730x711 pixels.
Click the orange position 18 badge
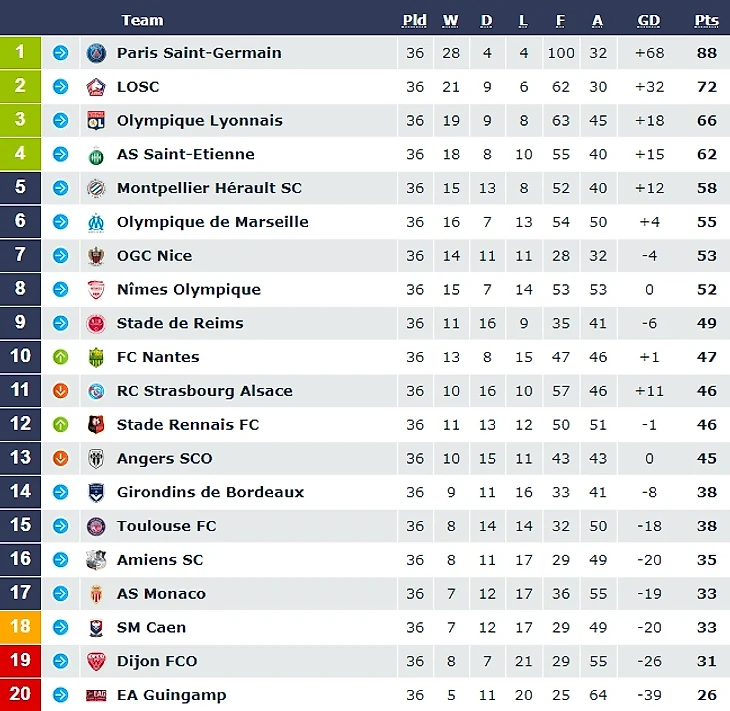(20, 627)
